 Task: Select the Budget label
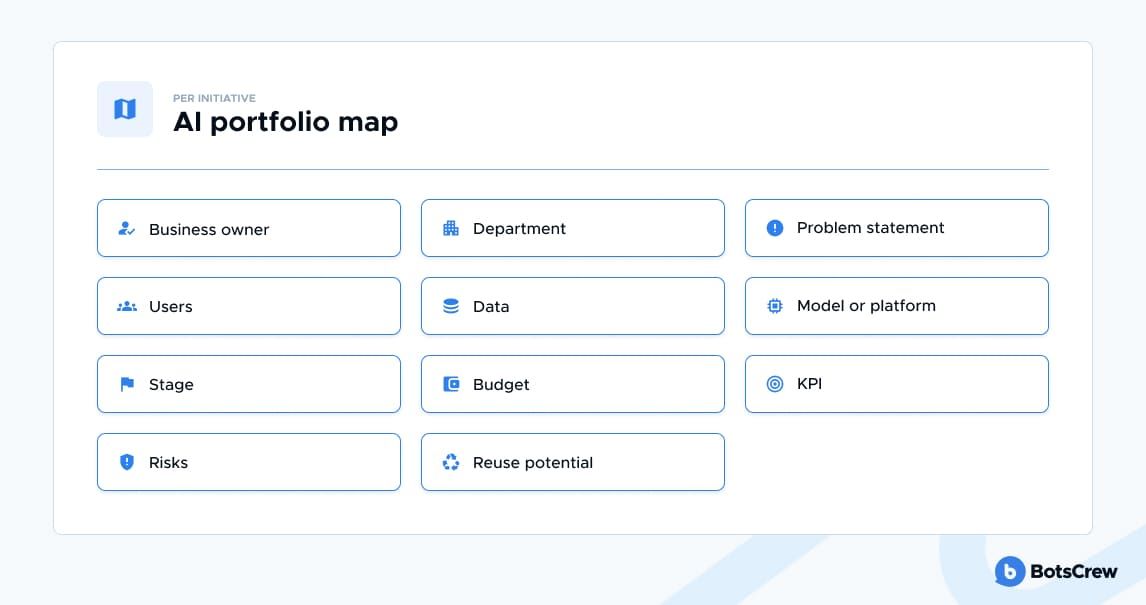pyautogui.click(x=501, y=385)
